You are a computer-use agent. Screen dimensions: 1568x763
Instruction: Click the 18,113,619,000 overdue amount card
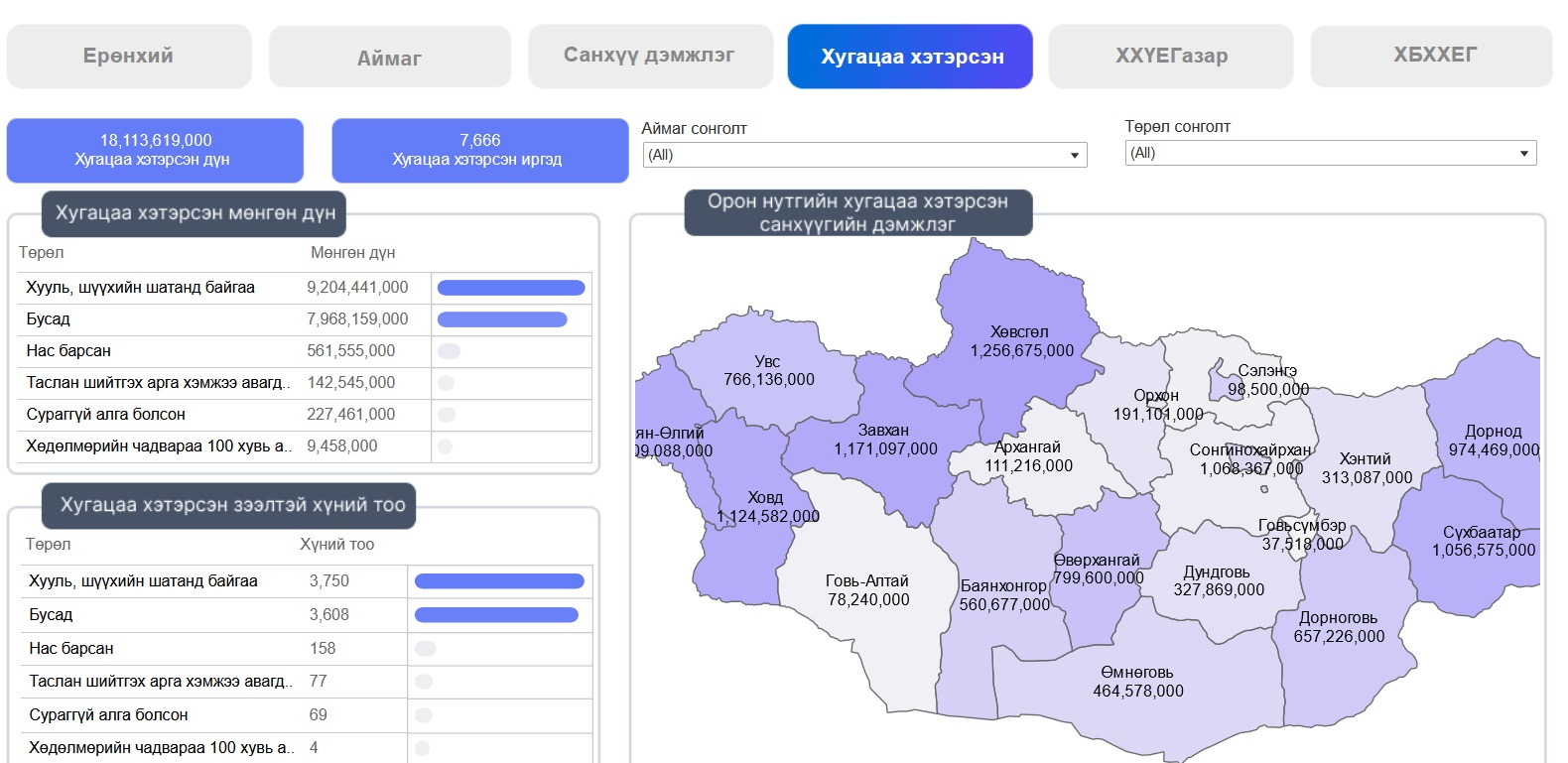(155, 150)
